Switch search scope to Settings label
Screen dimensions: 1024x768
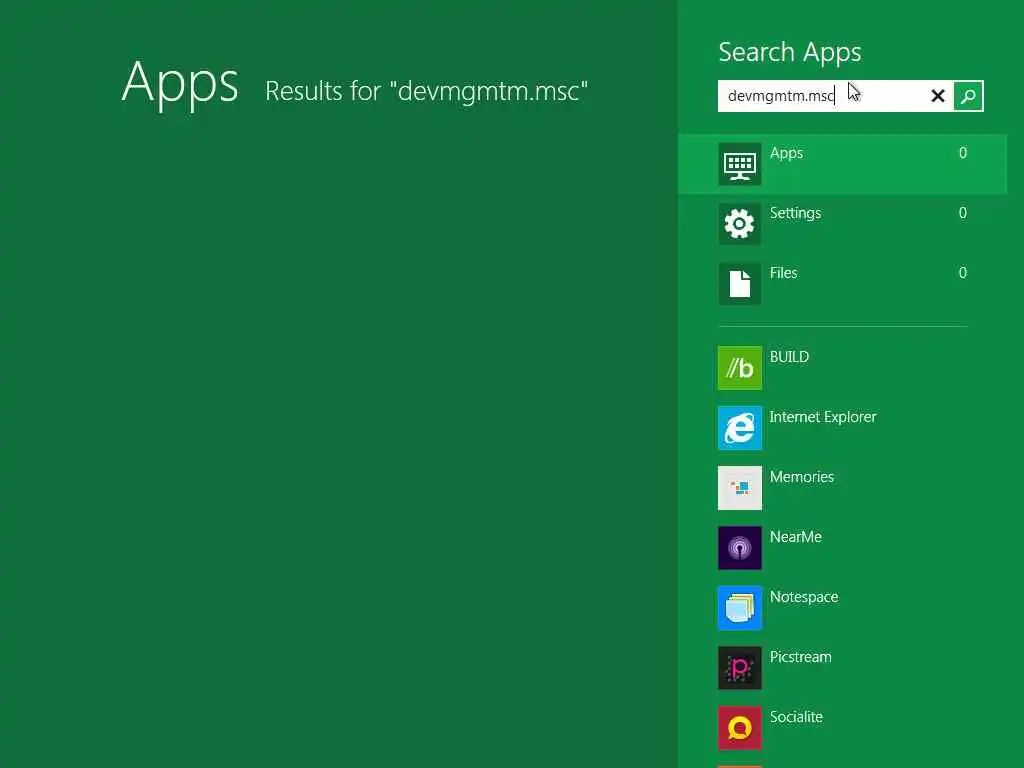coord(795,214)
